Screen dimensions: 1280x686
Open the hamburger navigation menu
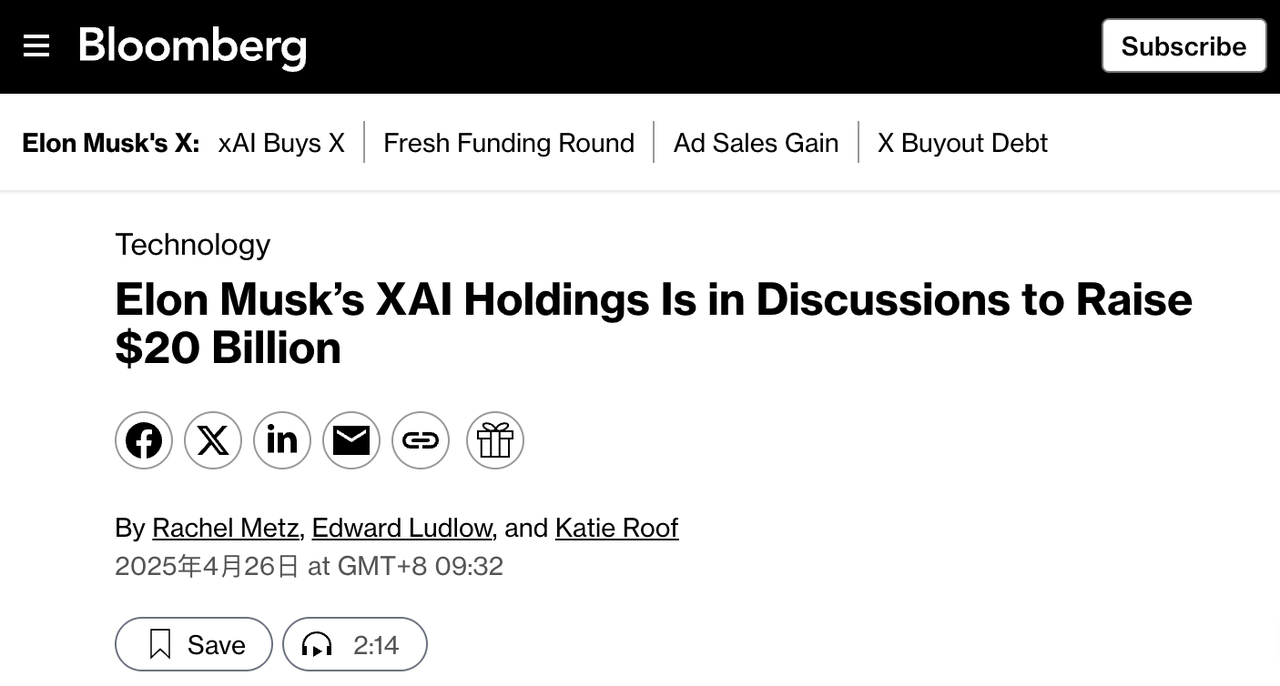pos(36,46)
